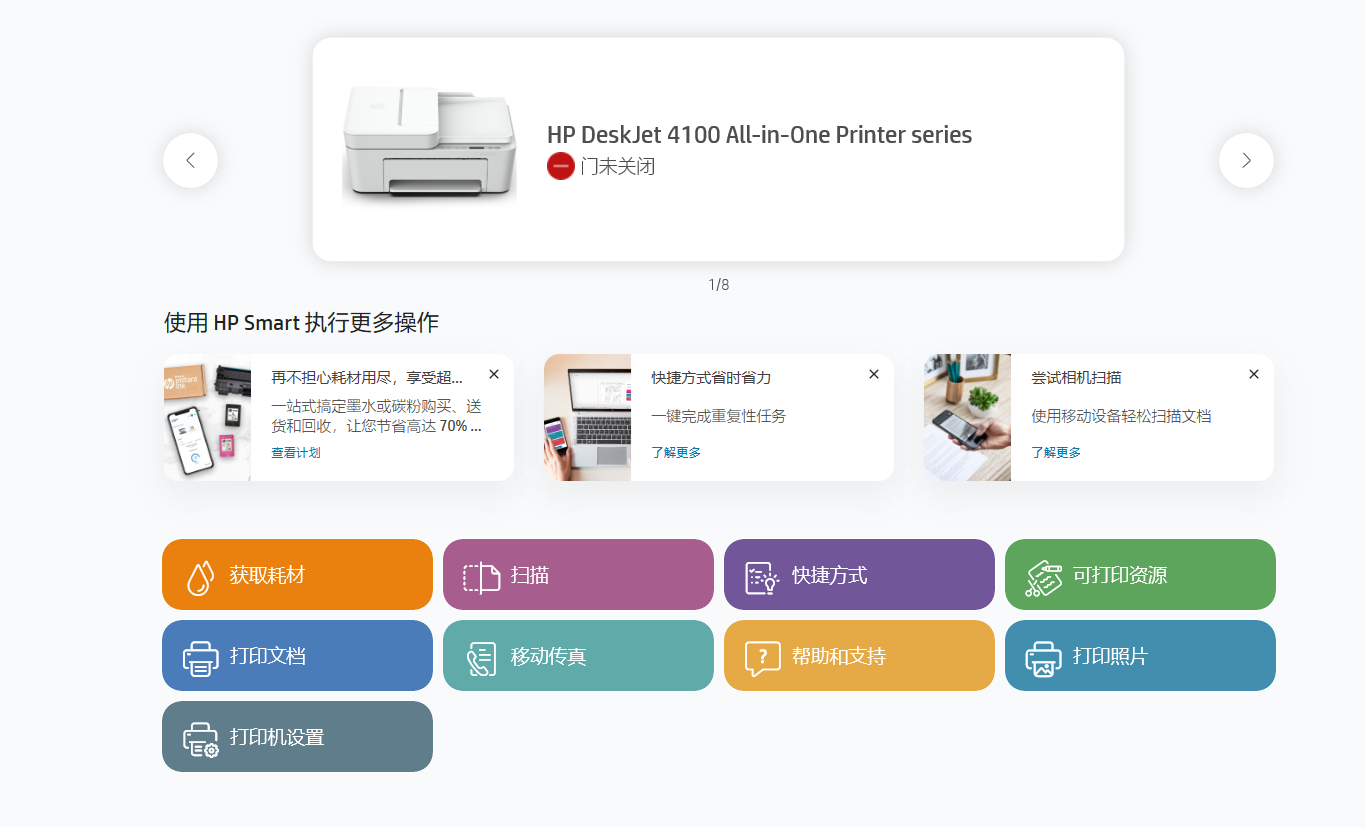Open the printer gear icon on 打印机设置
1366x827 pixels.
pyautogui.click(x=200, y=739)
